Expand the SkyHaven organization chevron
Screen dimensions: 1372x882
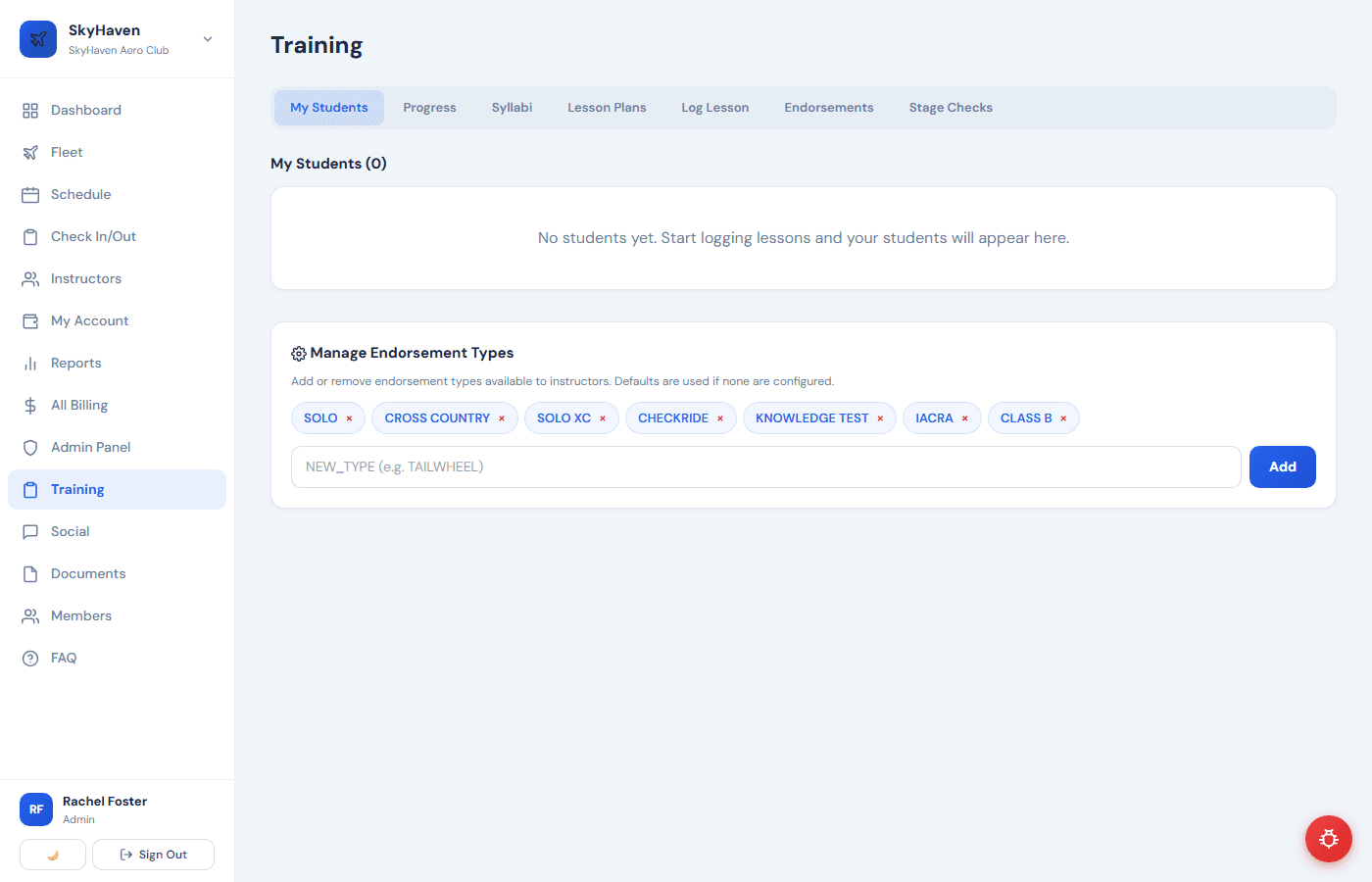point(207,39)
